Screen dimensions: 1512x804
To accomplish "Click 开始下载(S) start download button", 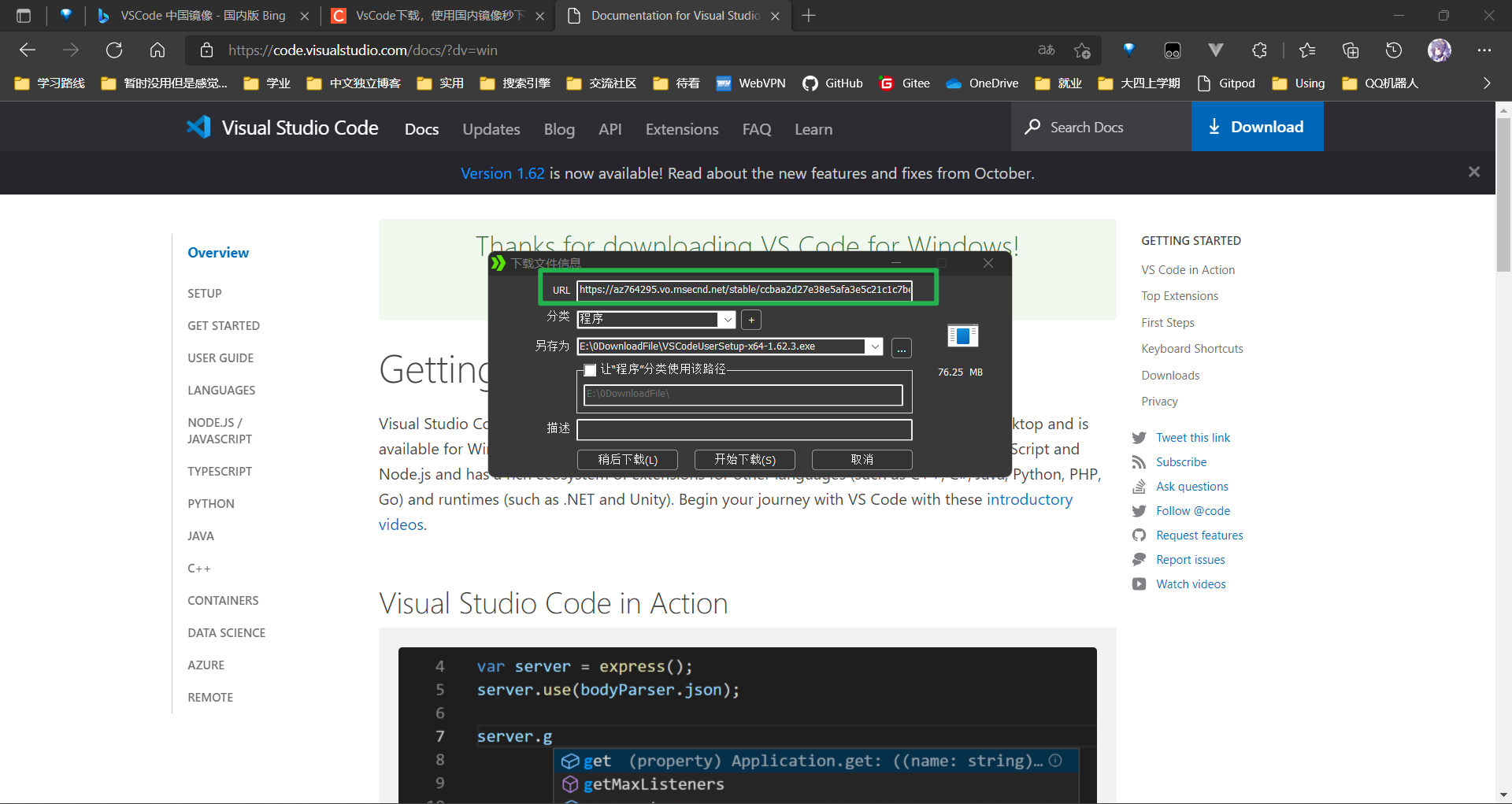I will [x=745, y=460].
